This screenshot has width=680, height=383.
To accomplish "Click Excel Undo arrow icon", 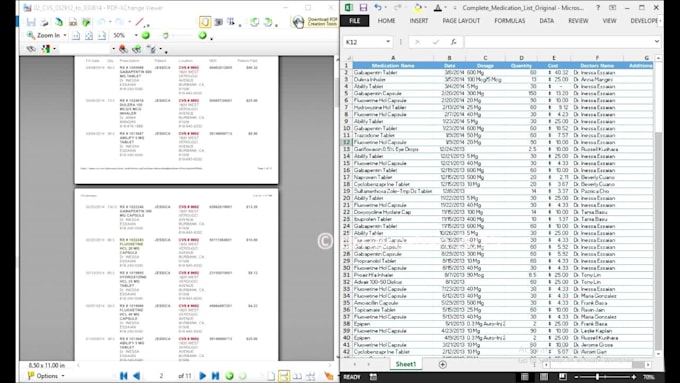I will click(378, 7).
